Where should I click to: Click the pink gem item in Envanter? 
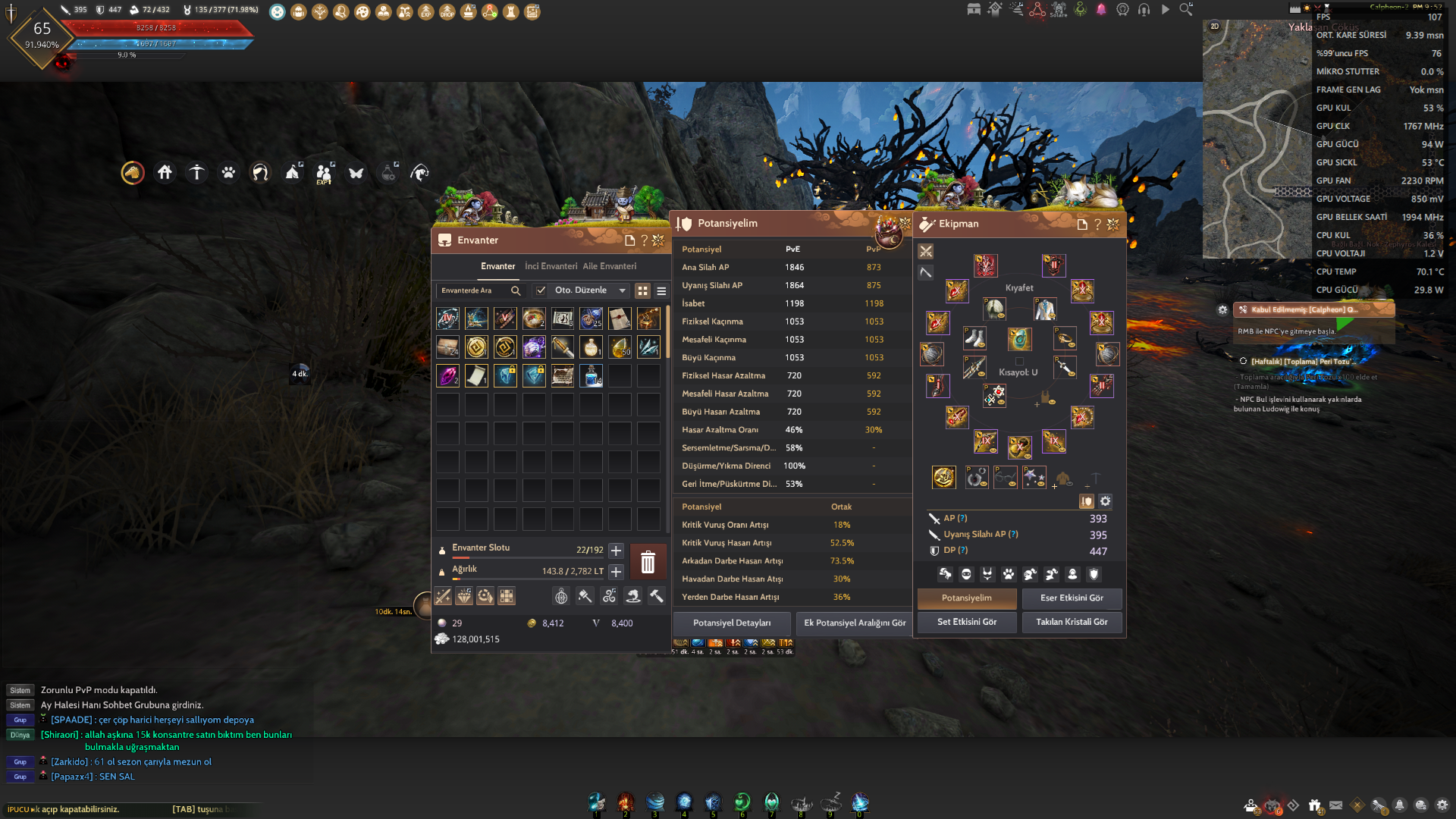(x=447, y=375)
